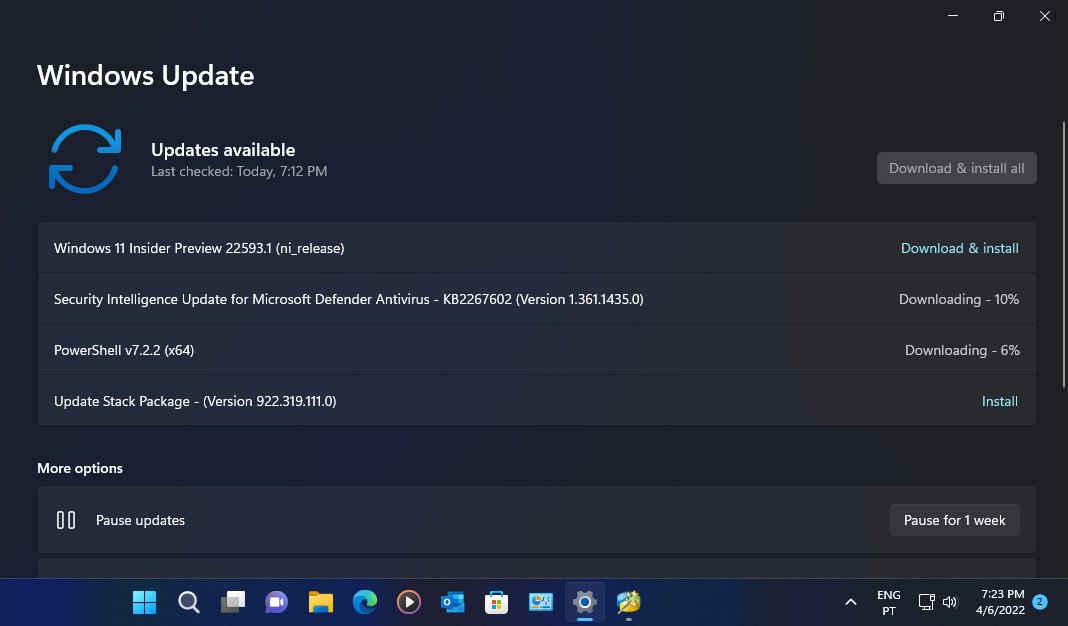Launch Teams Chat from taskbar

[x=277, y=602]
